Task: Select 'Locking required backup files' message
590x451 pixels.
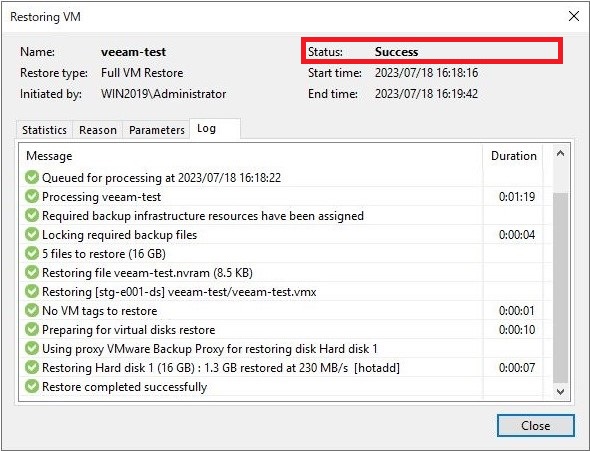Action: pyautogui.click(x=120, y=235)
